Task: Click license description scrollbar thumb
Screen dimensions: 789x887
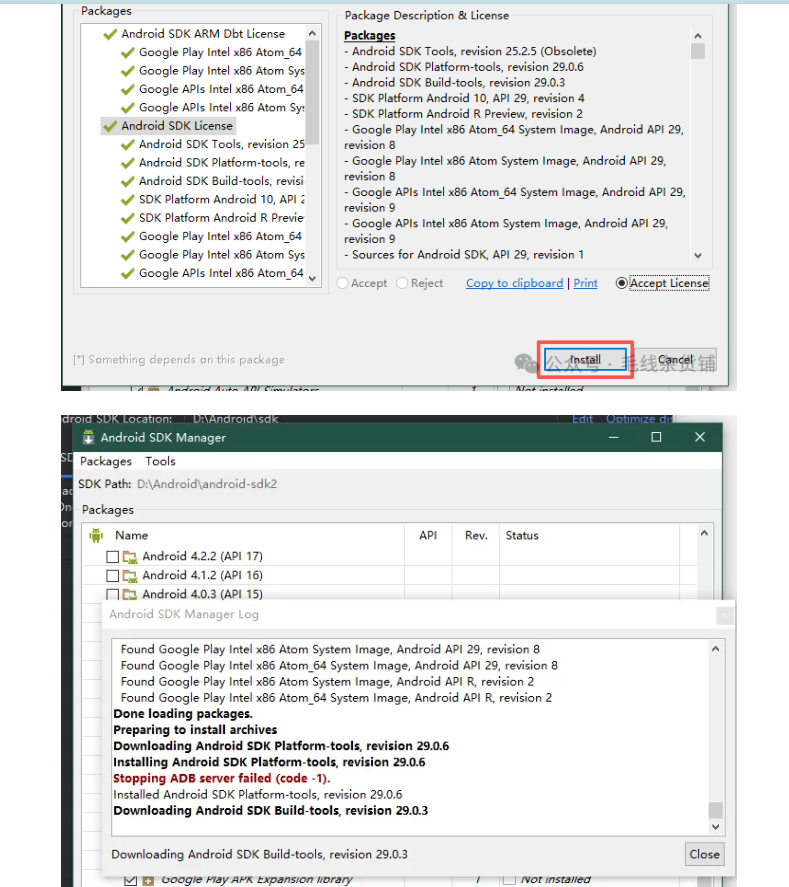Action: pyautogui.click(x=698, y=51)
